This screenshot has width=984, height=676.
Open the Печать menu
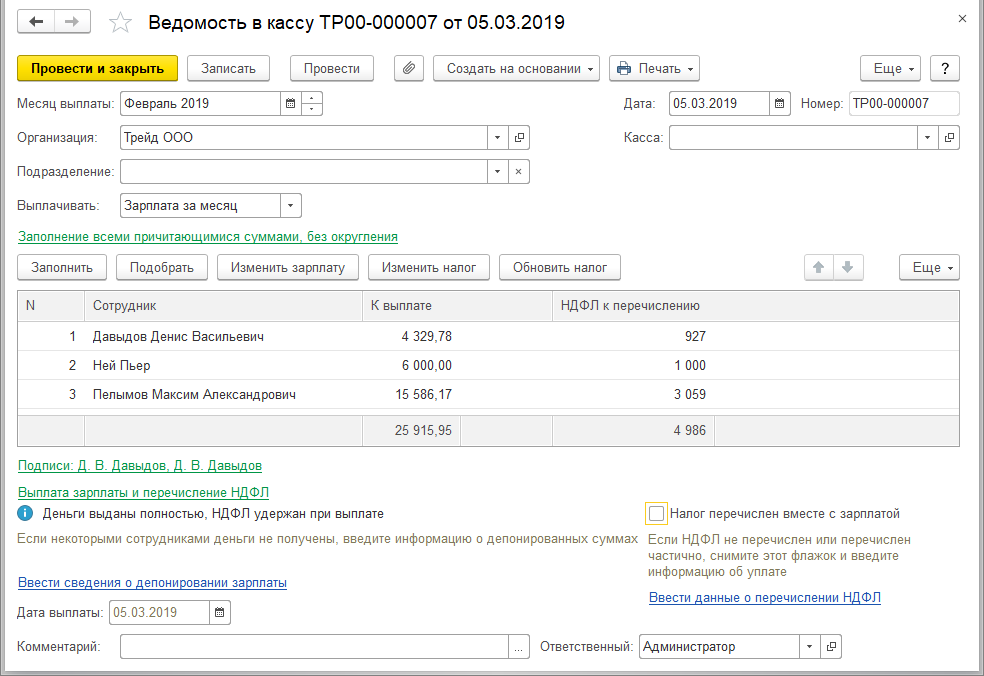654,68
